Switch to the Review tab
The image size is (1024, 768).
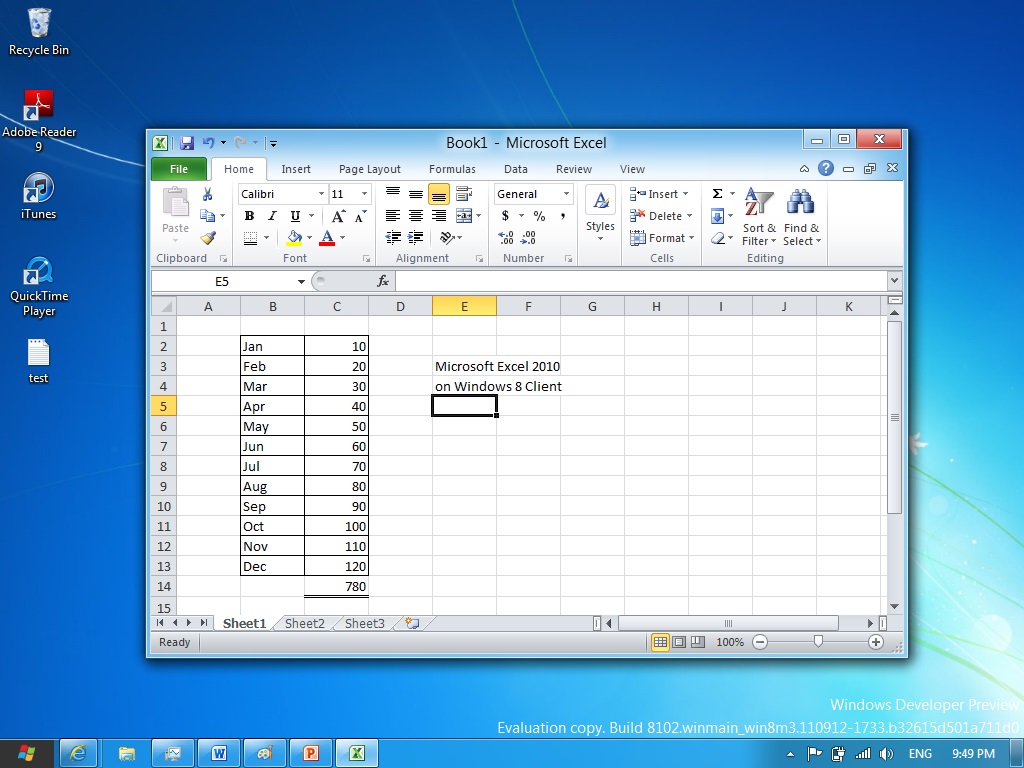(x=573, y=169)
